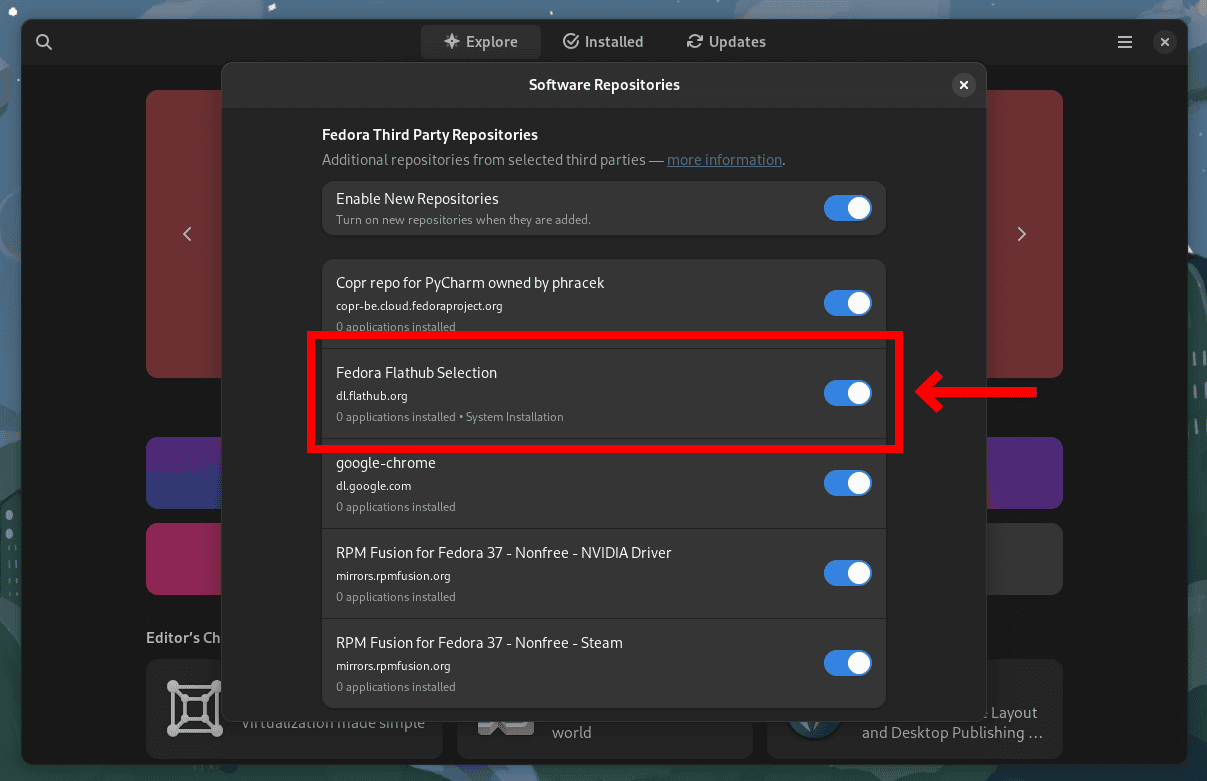Select the Explore tab
This screenshot has width=1207, height=781.
point(481,41)
